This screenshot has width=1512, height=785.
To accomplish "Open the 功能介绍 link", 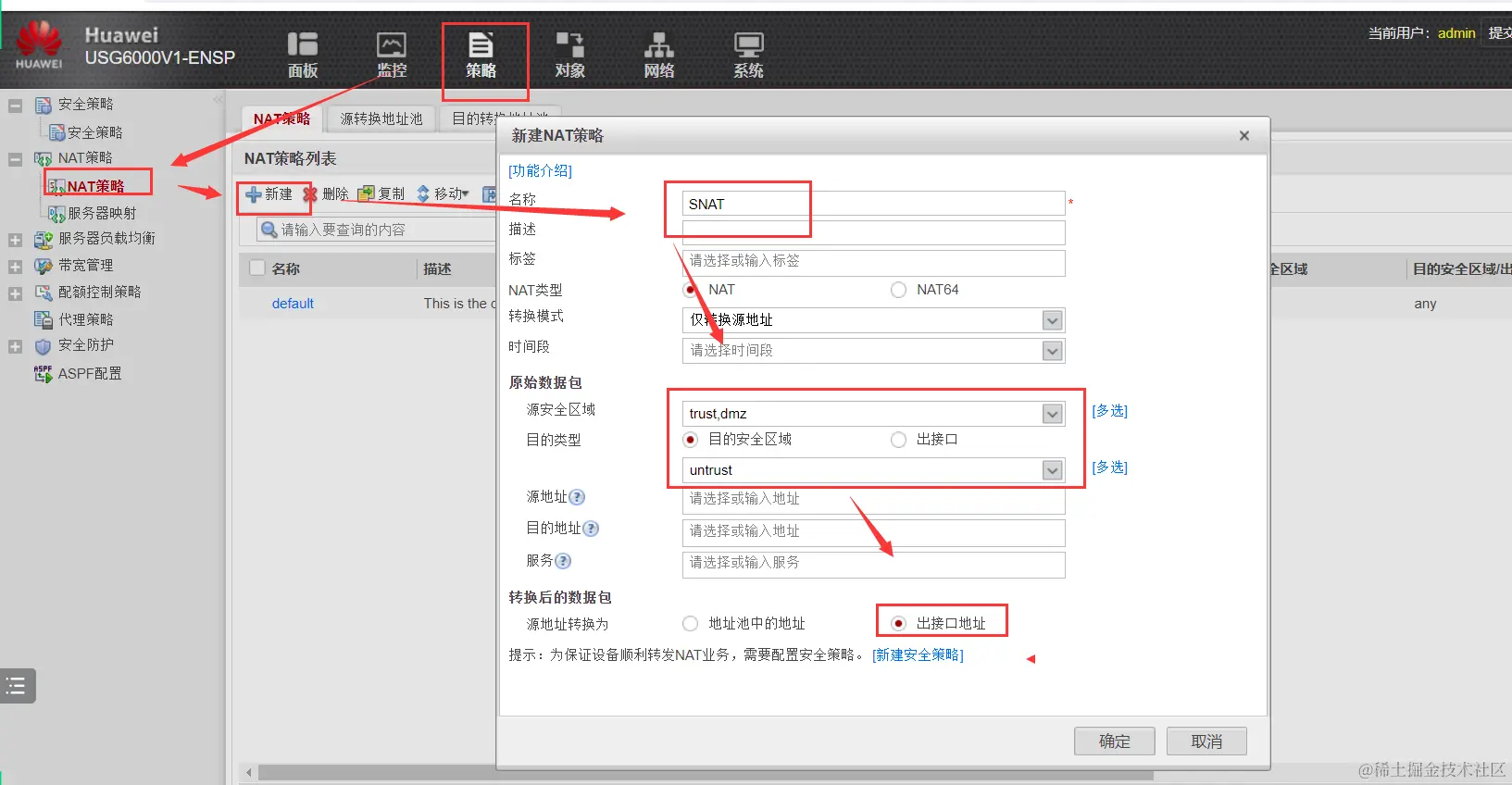I will (x=540, y=170).
